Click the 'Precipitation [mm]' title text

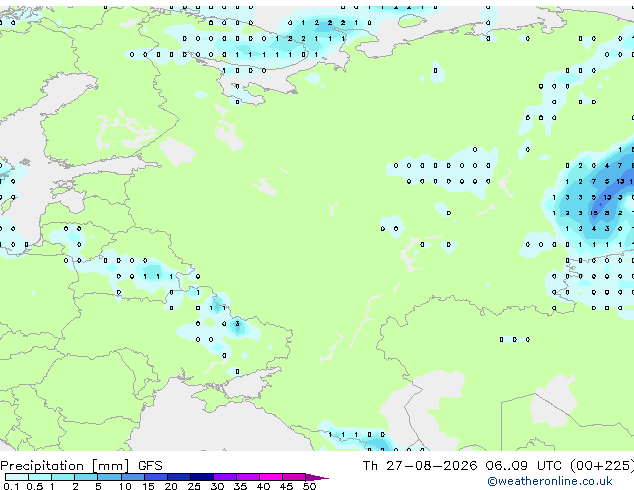(x=65, y=466)
